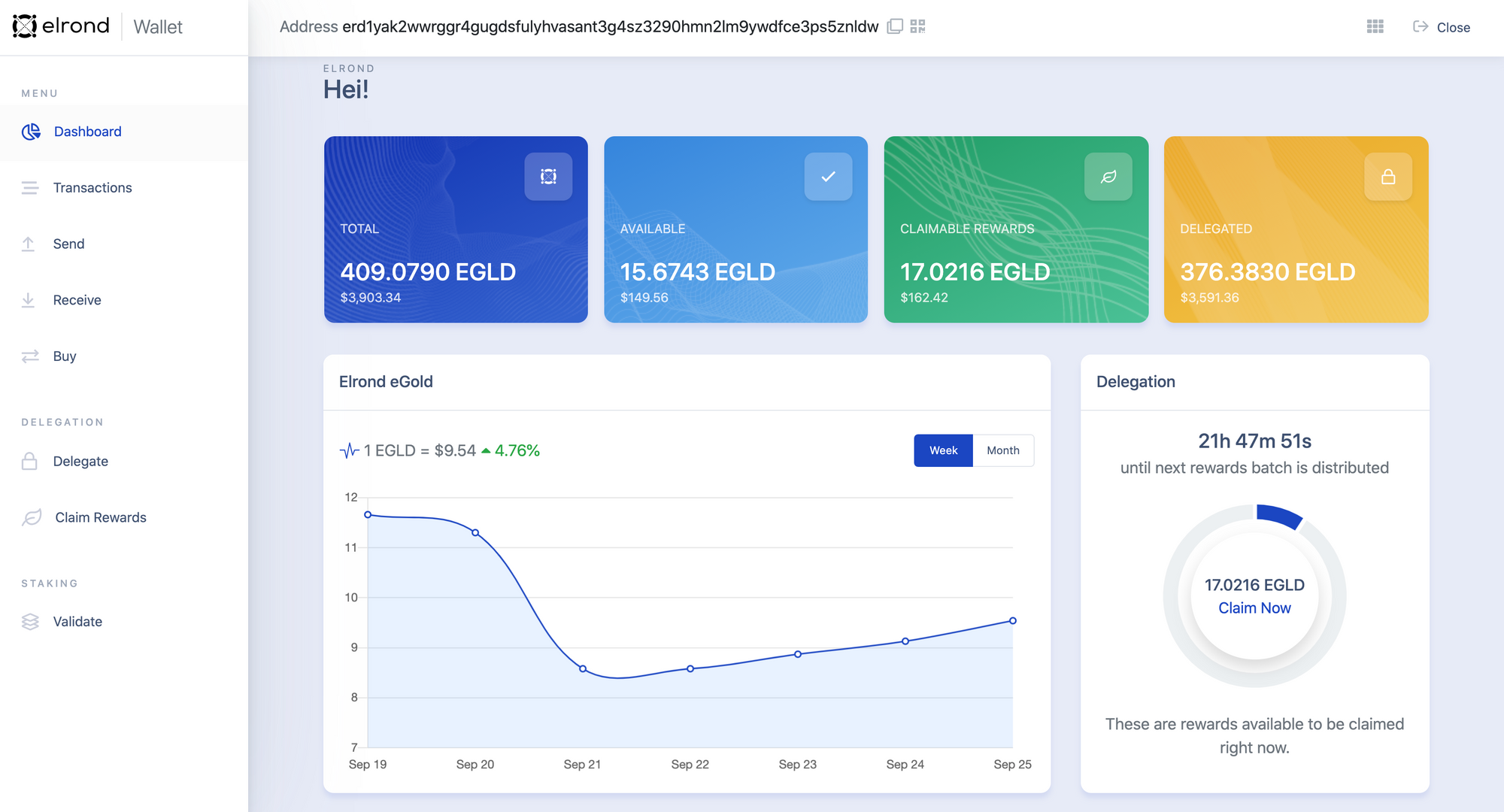The width and height of the screenshot is (1504, 812).
Task: Click the Wallet title in the header
Action: [x=158, y=27]
